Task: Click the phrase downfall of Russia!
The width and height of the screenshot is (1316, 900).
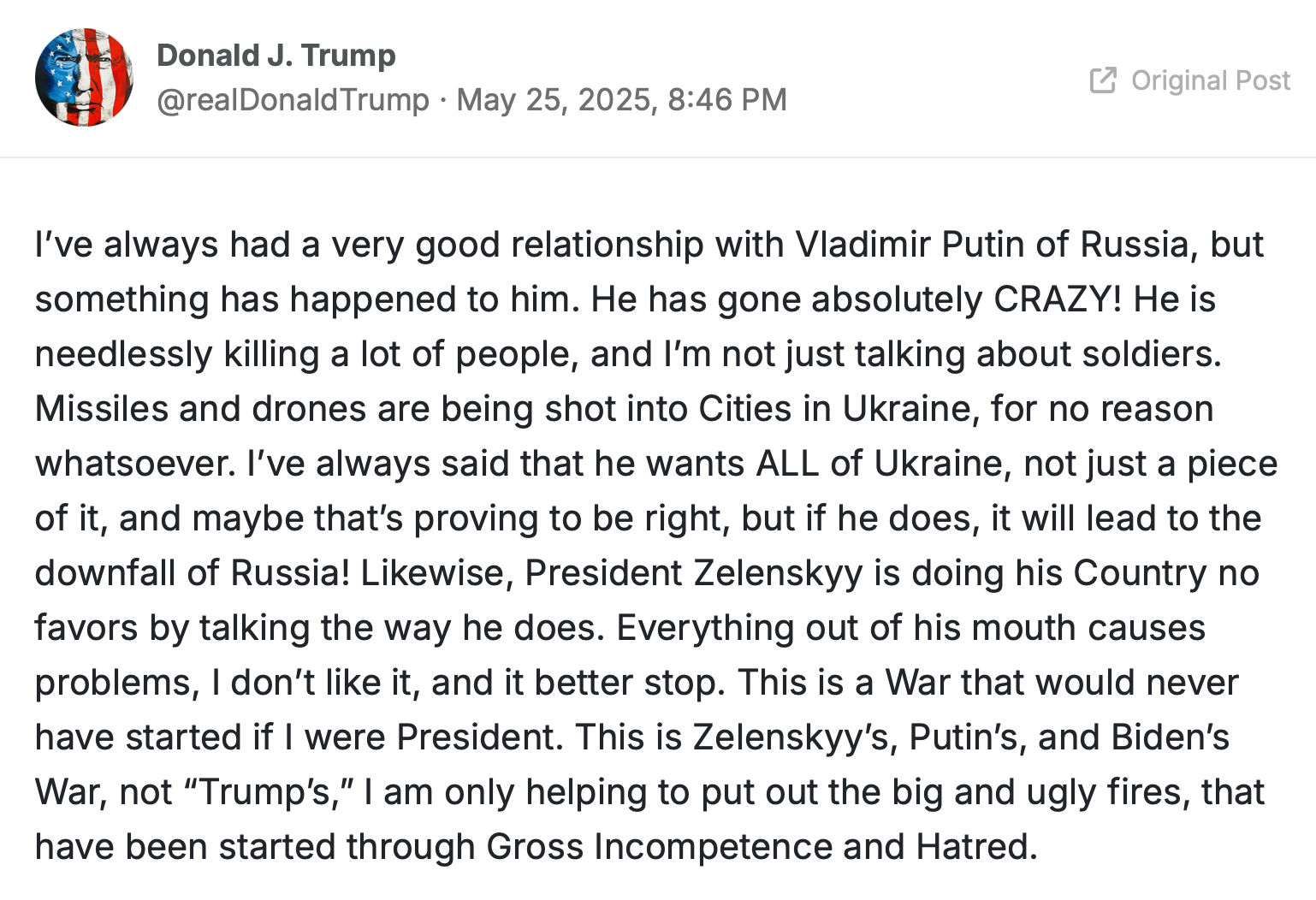Action: tap(193, 573)
